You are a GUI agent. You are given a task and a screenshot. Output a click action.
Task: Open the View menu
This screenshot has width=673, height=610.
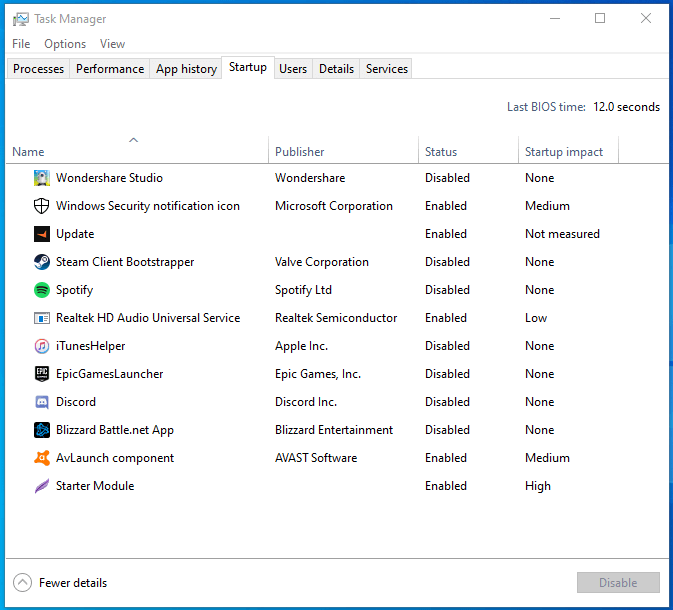[x=112, y=44]
